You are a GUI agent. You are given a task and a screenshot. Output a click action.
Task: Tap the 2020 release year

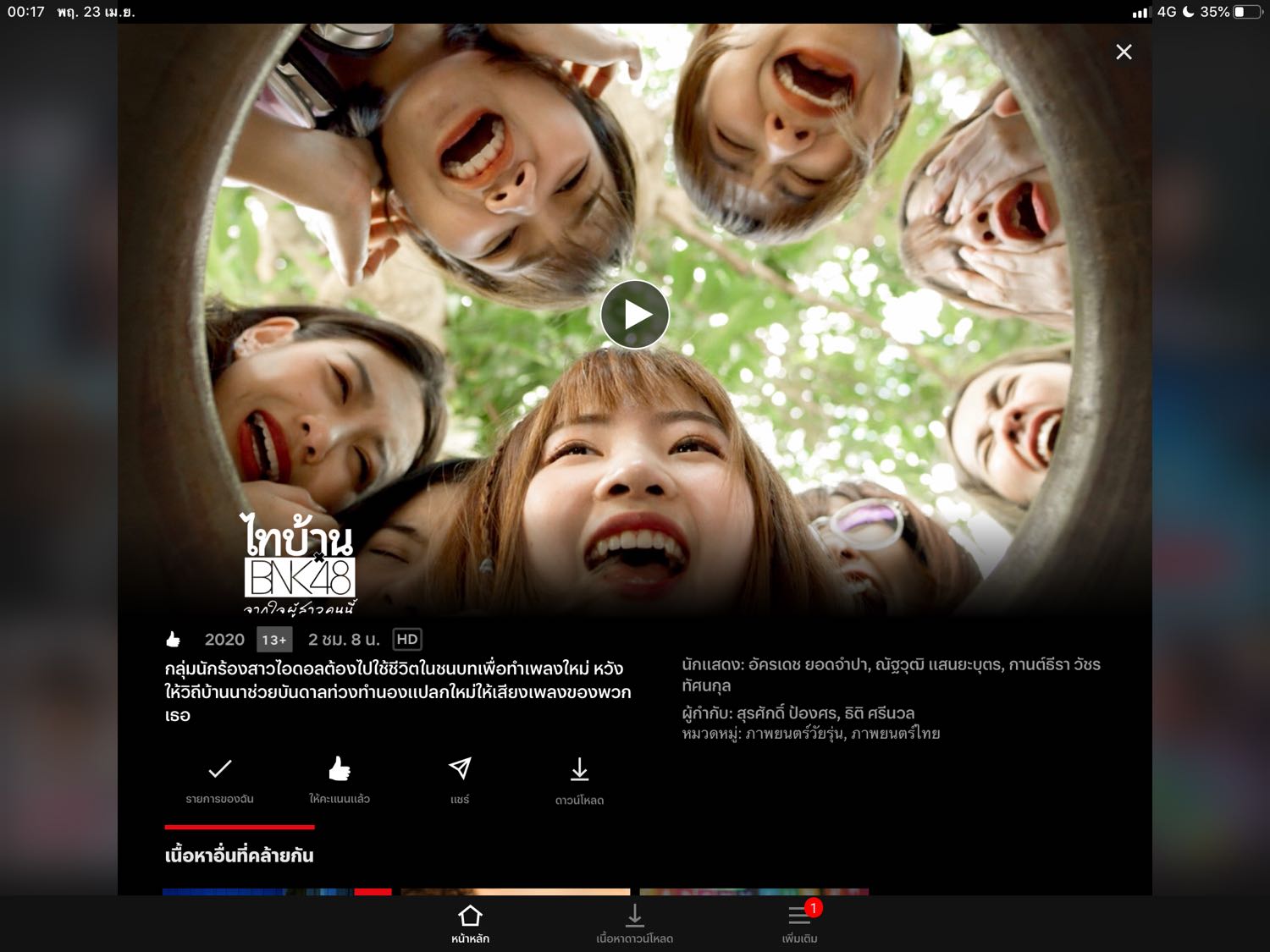point(224,640)
